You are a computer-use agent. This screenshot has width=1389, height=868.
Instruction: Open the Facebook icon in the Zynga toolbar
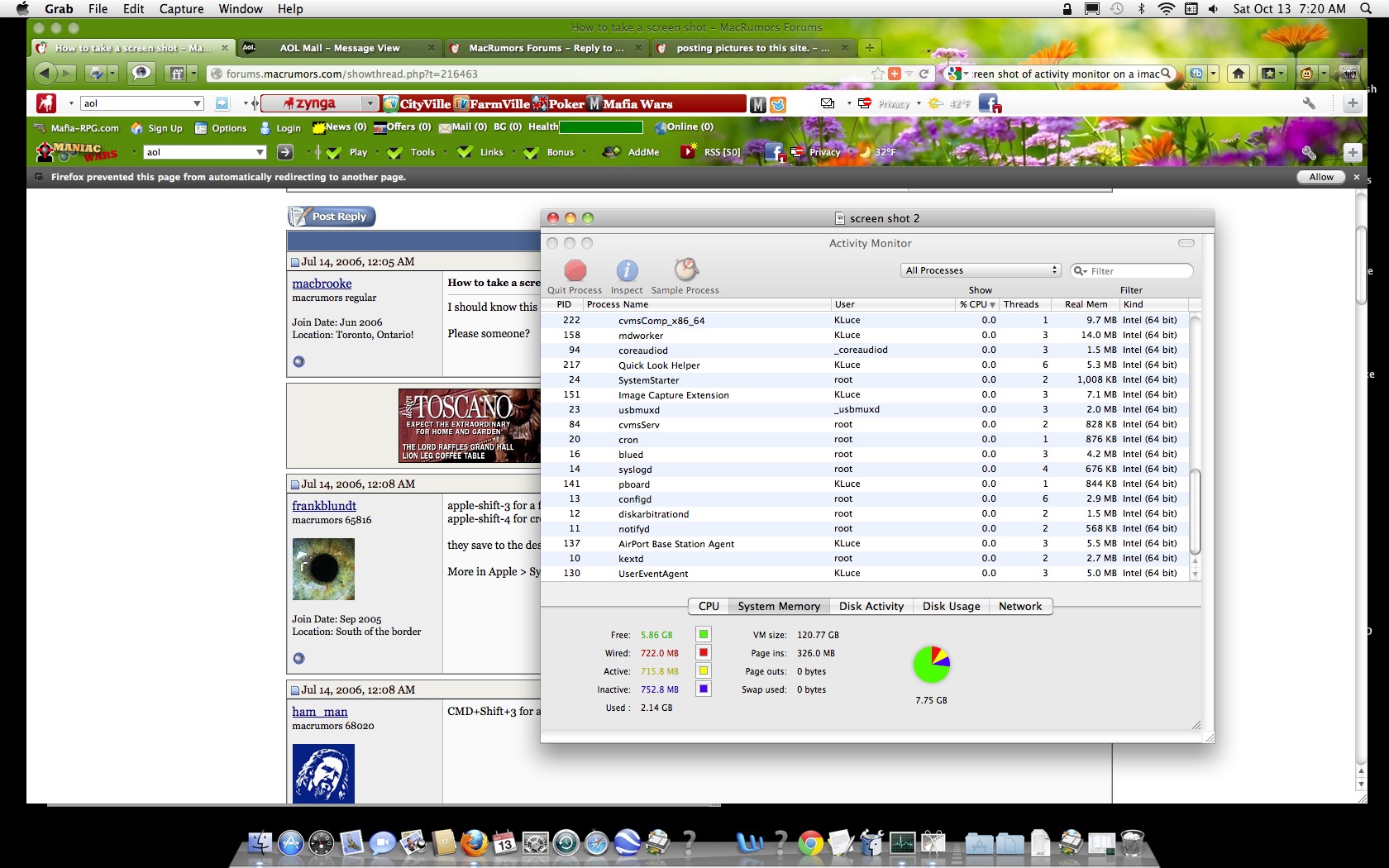[x=989, y=103]
